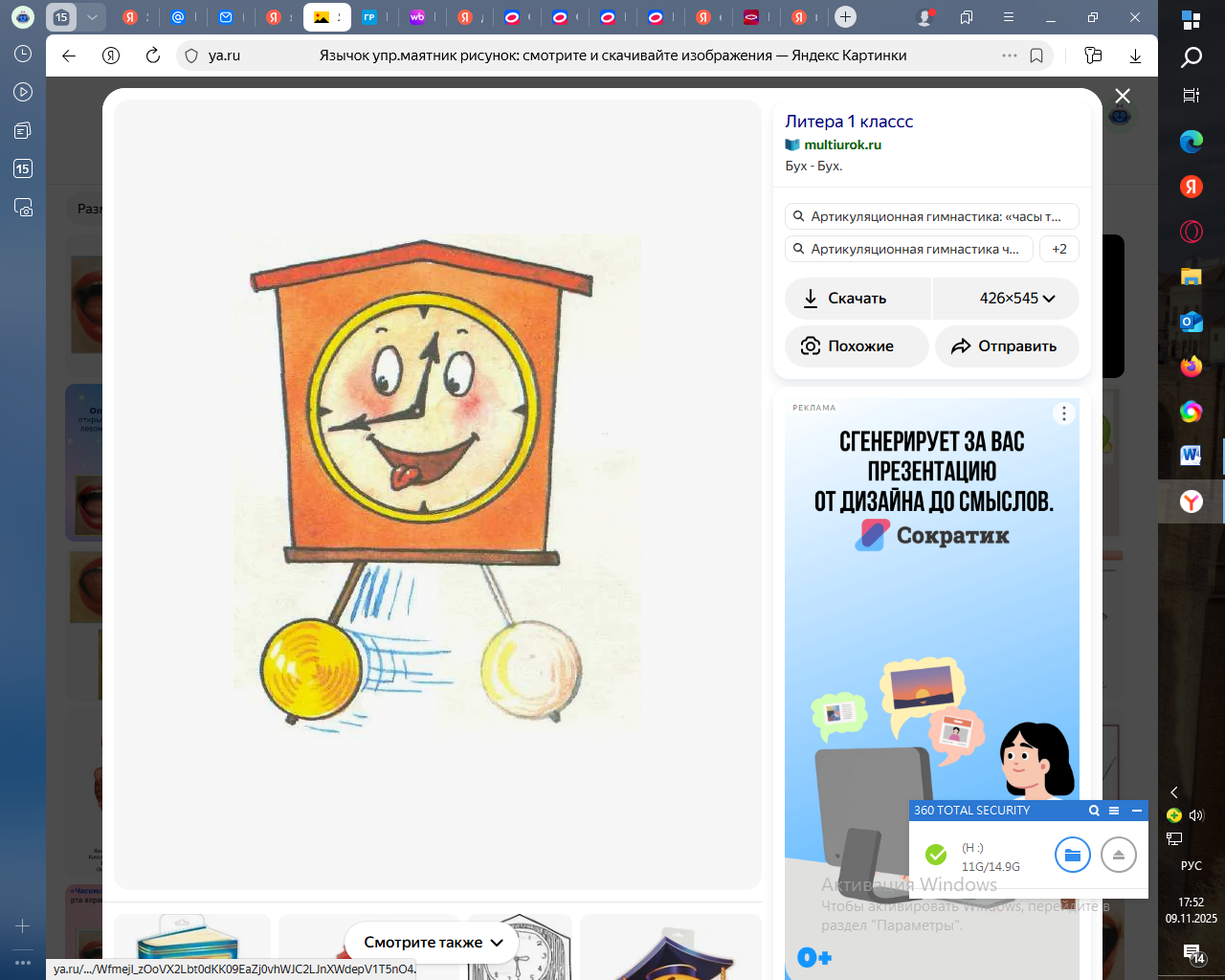This screenshot has width=1225, height=980.
Task: Click the '+2' more suggestions chip
Action: click(1058, 249)
